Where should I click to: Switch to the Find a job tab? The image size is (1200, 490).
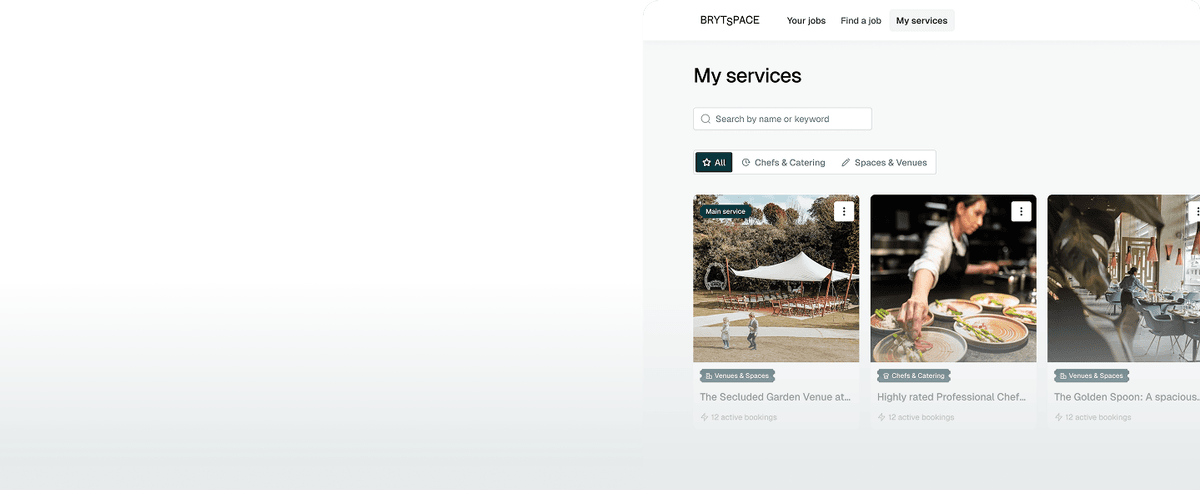(x=861, y=20)
